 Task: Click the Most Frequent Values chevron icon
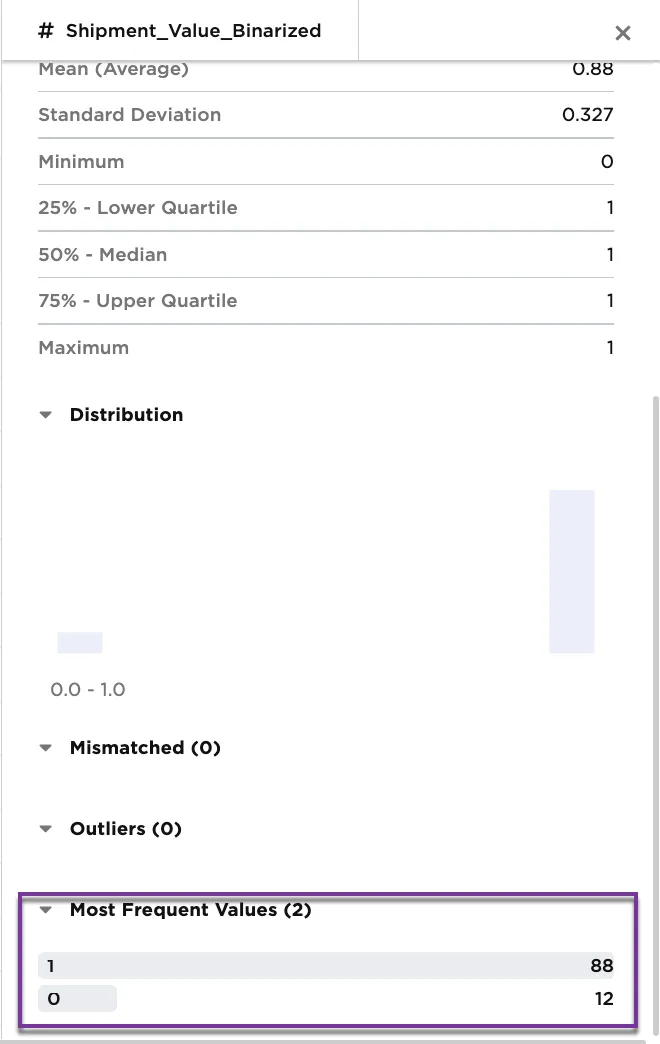point(45,910)
